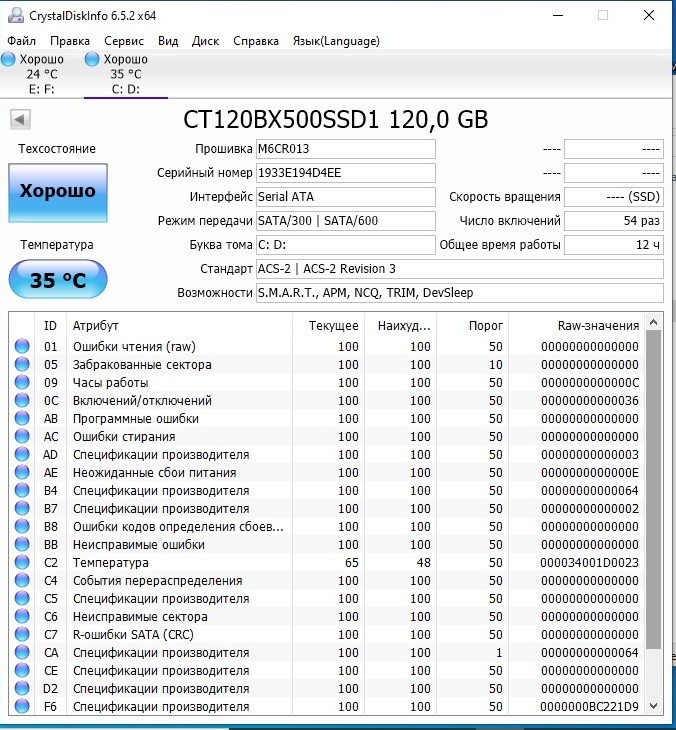Screen dimensions: 676x730
Task: Open the Сервис menu
Action: pos(124,41)
